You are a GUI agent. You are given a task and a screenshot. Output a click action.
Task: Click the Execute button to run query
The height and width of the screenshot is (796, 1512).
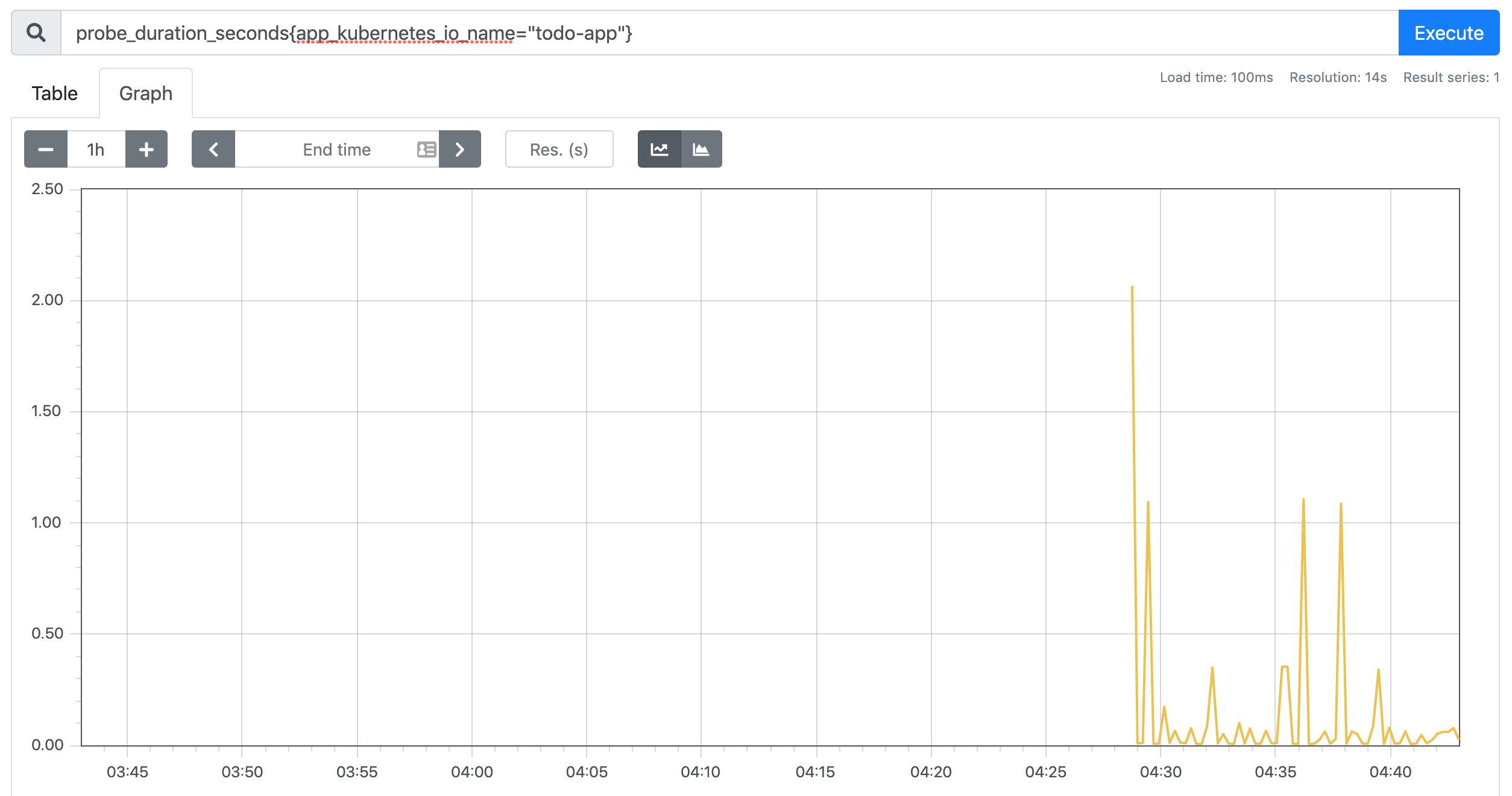click(x=1449, y=31)
